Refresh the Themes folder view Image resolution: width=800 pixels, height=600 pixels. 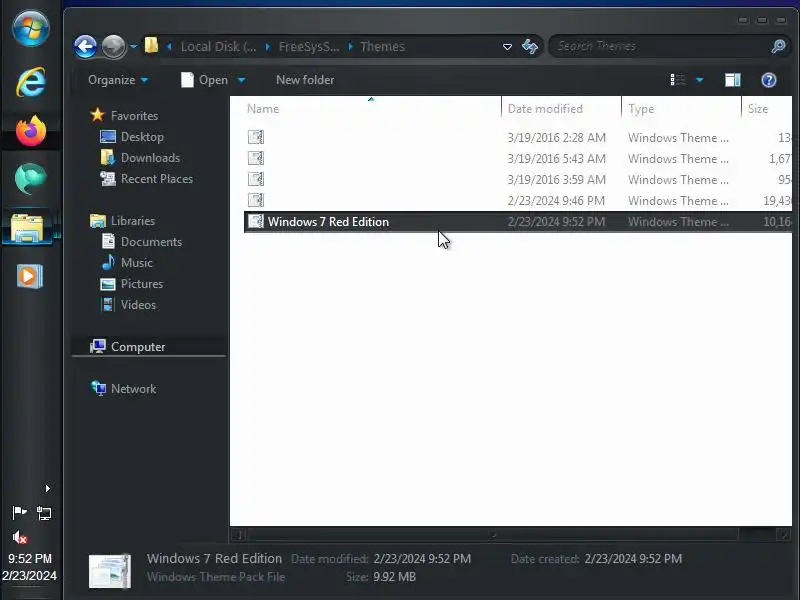click(530, 46)
